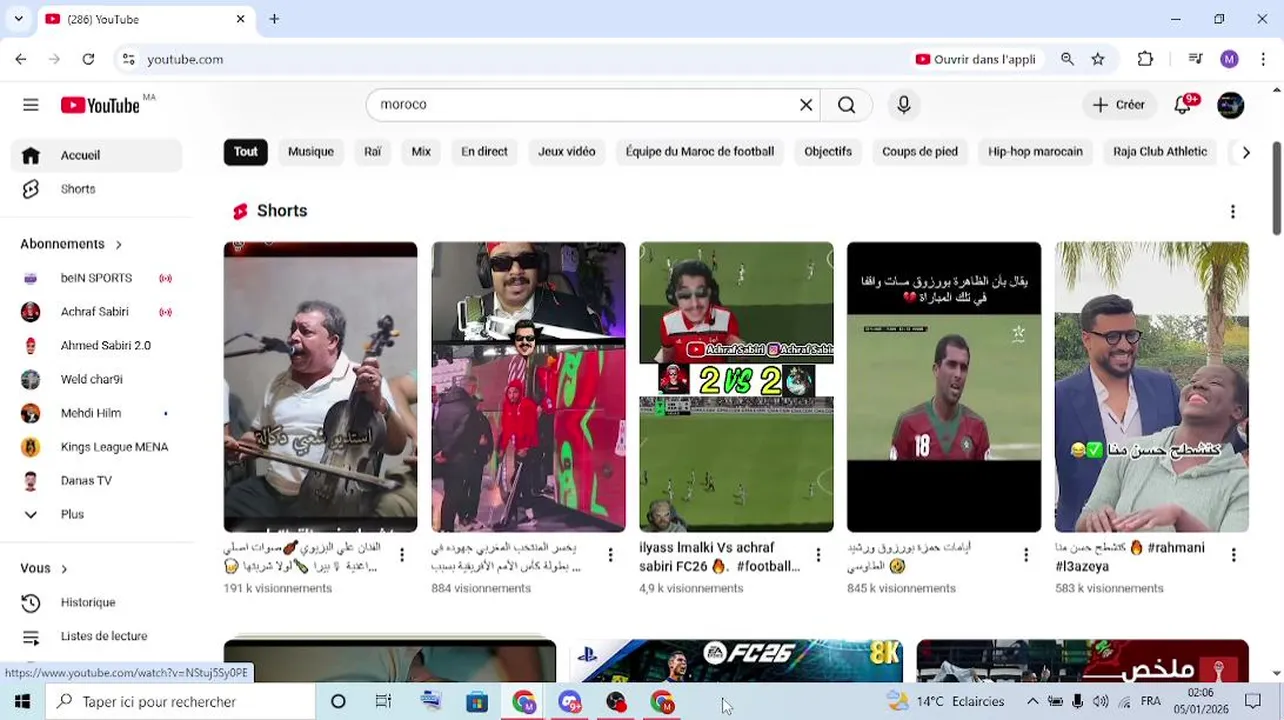
Task: Clear the search text with X icon
Action: [806, 105]
